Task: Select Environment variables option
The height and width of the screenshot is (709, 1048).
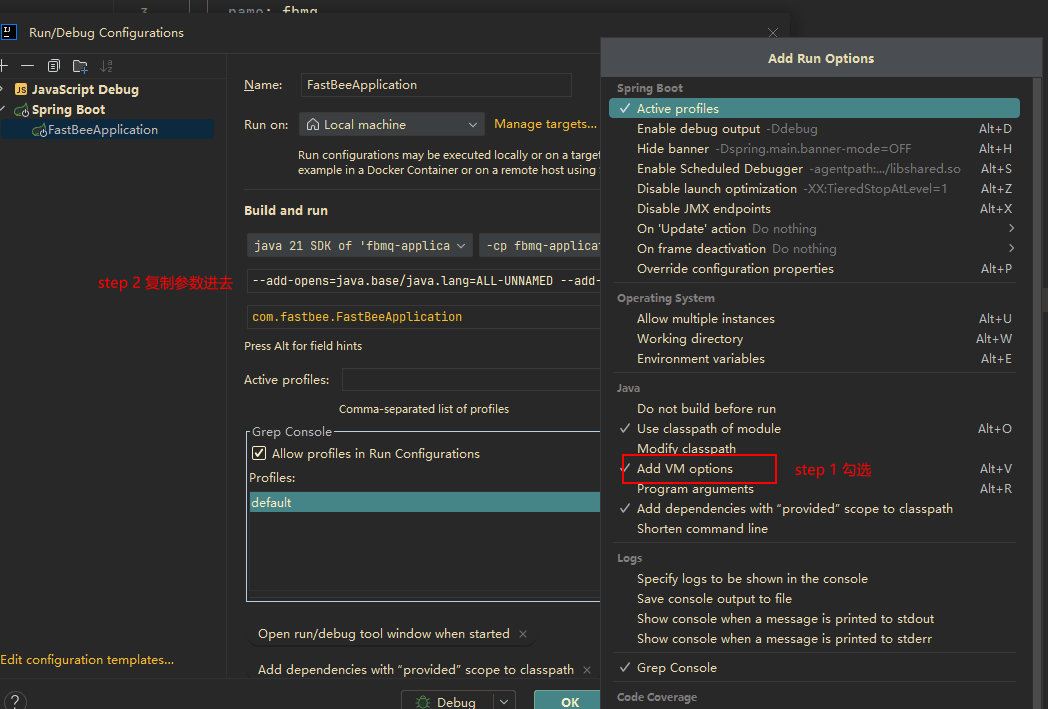Action: [814, 359]
